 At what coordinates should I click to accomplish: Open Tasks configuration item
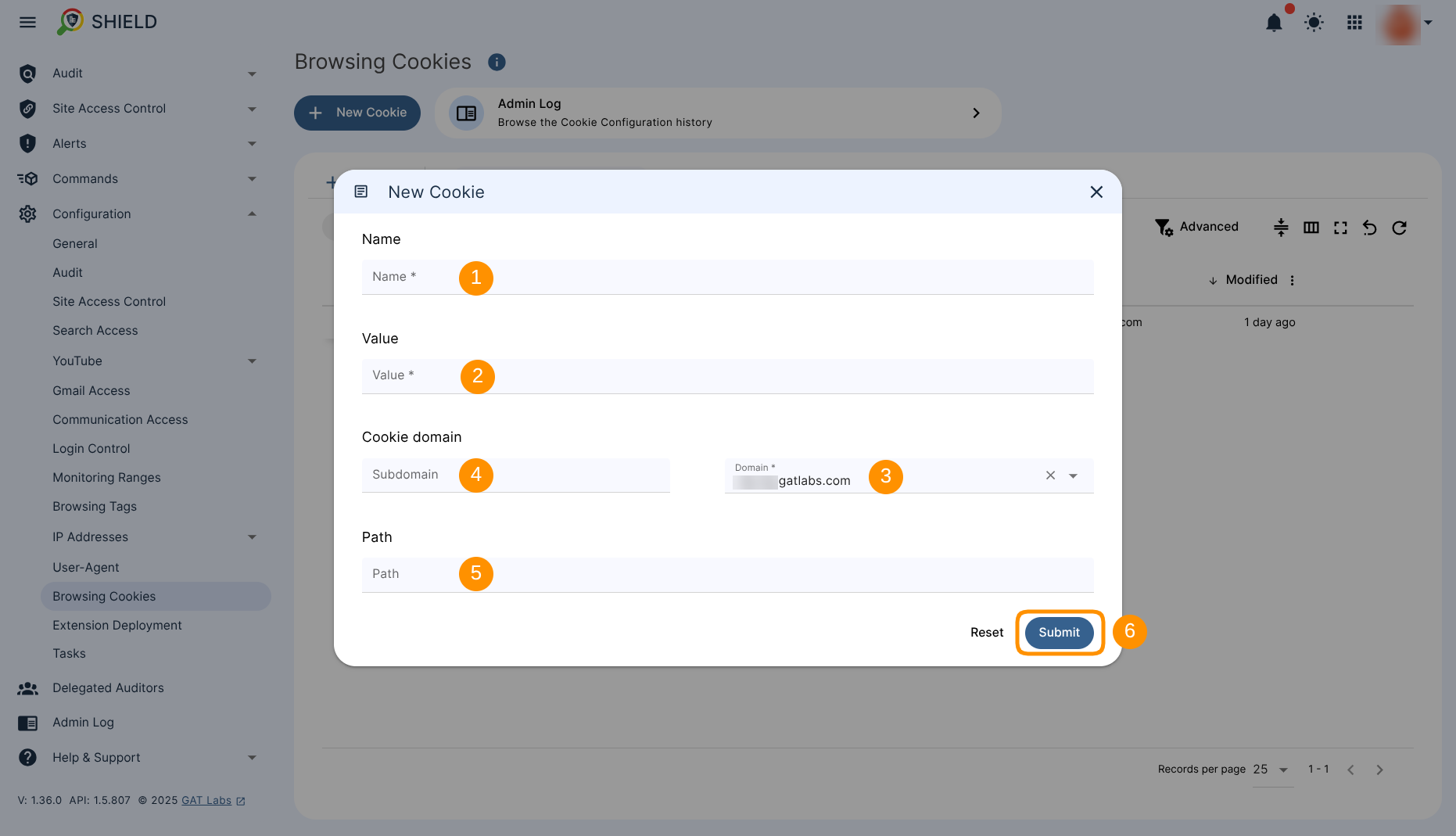69,654
